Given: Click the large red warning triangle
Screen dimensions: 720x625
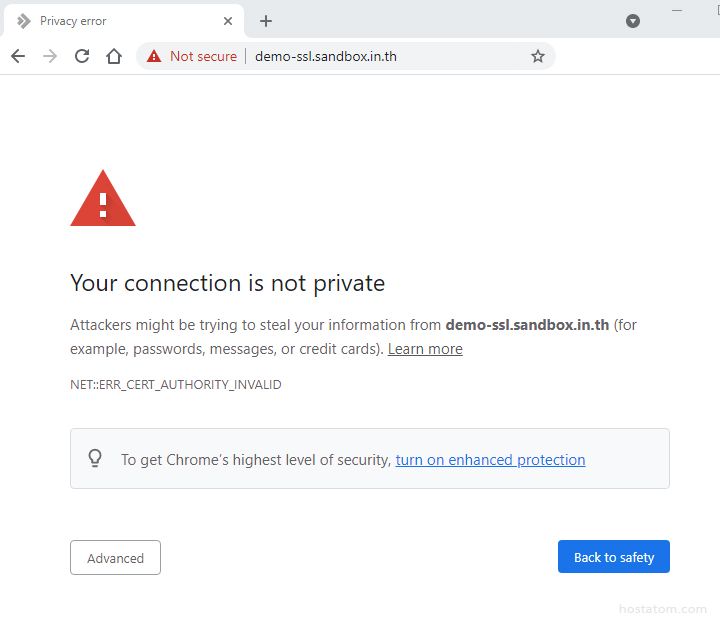Looking at the screenshot, I should point(103,199).
